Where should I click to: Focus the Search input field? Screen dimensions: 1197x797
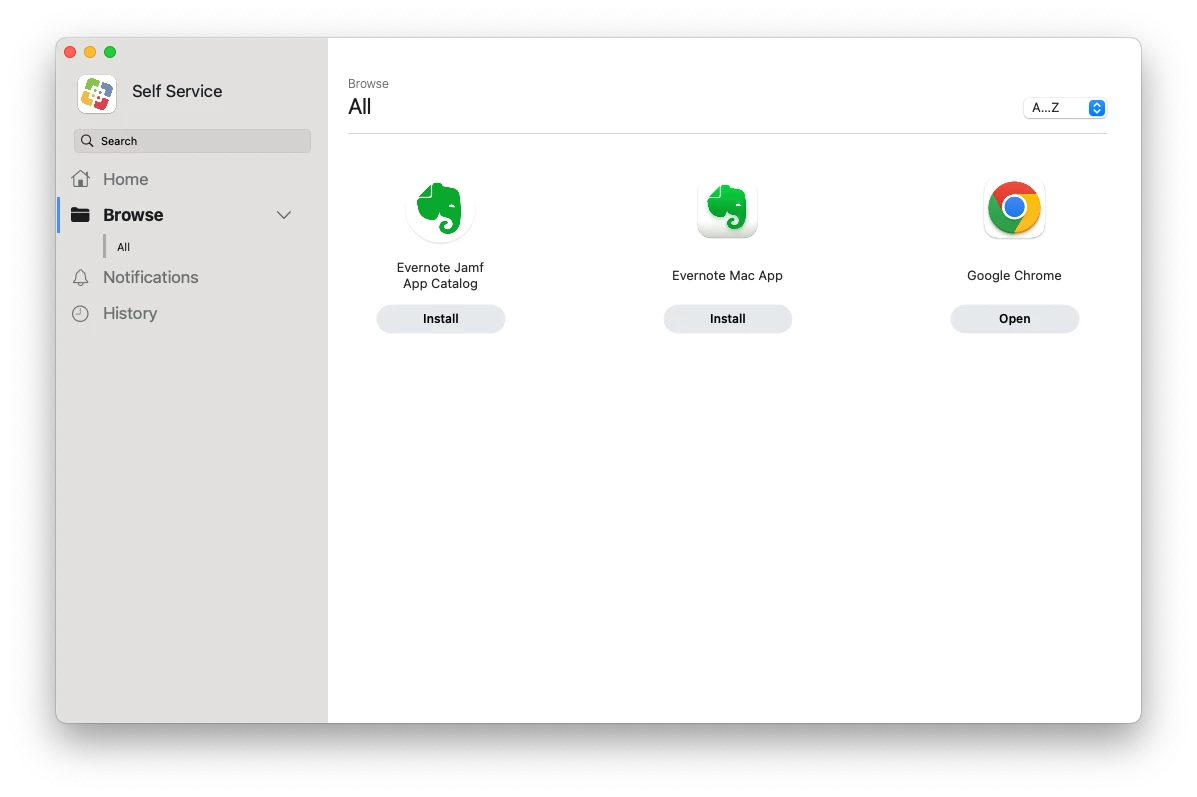[x=192, y=140]
